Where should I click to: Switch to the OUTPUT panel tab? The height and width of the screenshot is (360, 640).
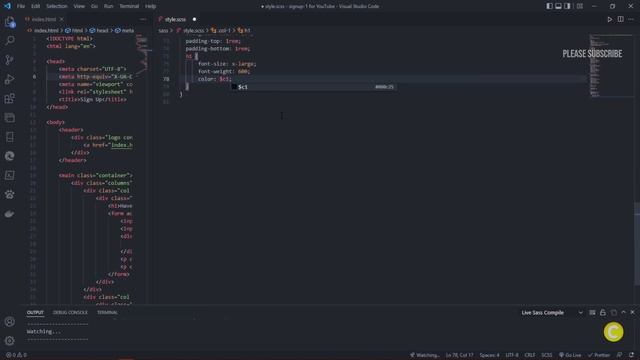[x=35, y=313]
